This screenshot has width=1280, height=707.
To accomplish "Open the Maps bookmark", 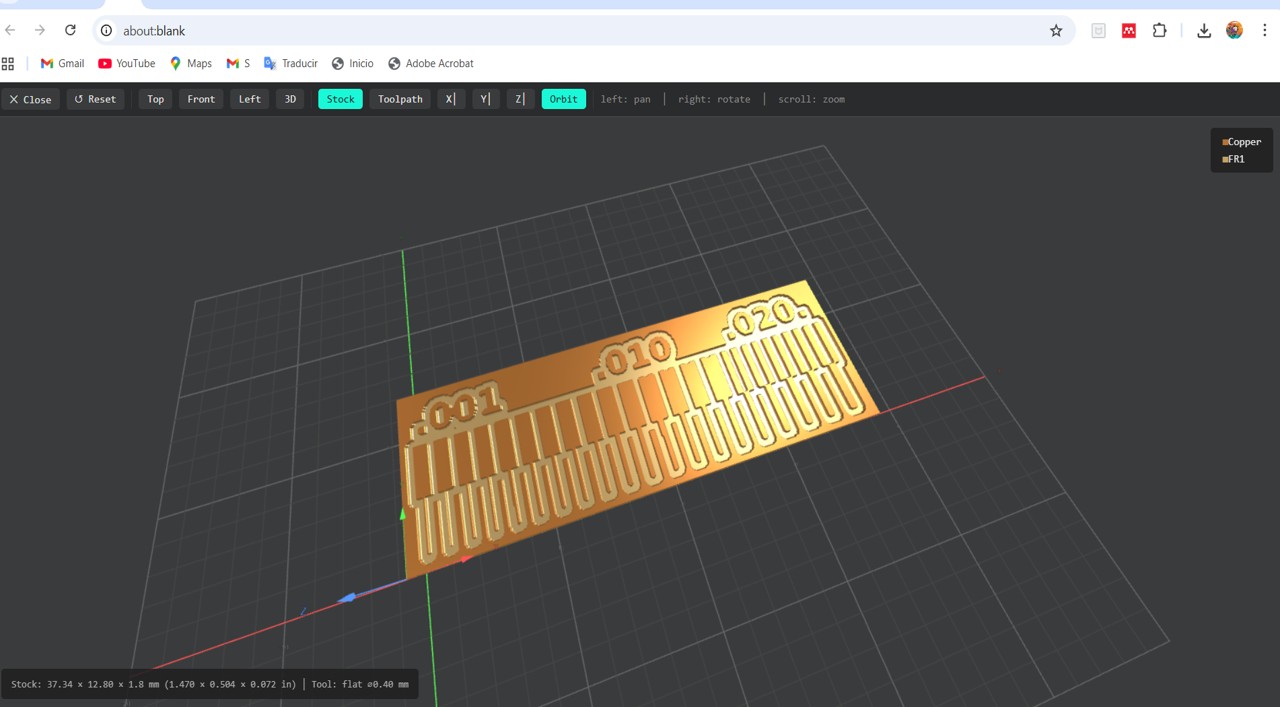I will (190, 63).
